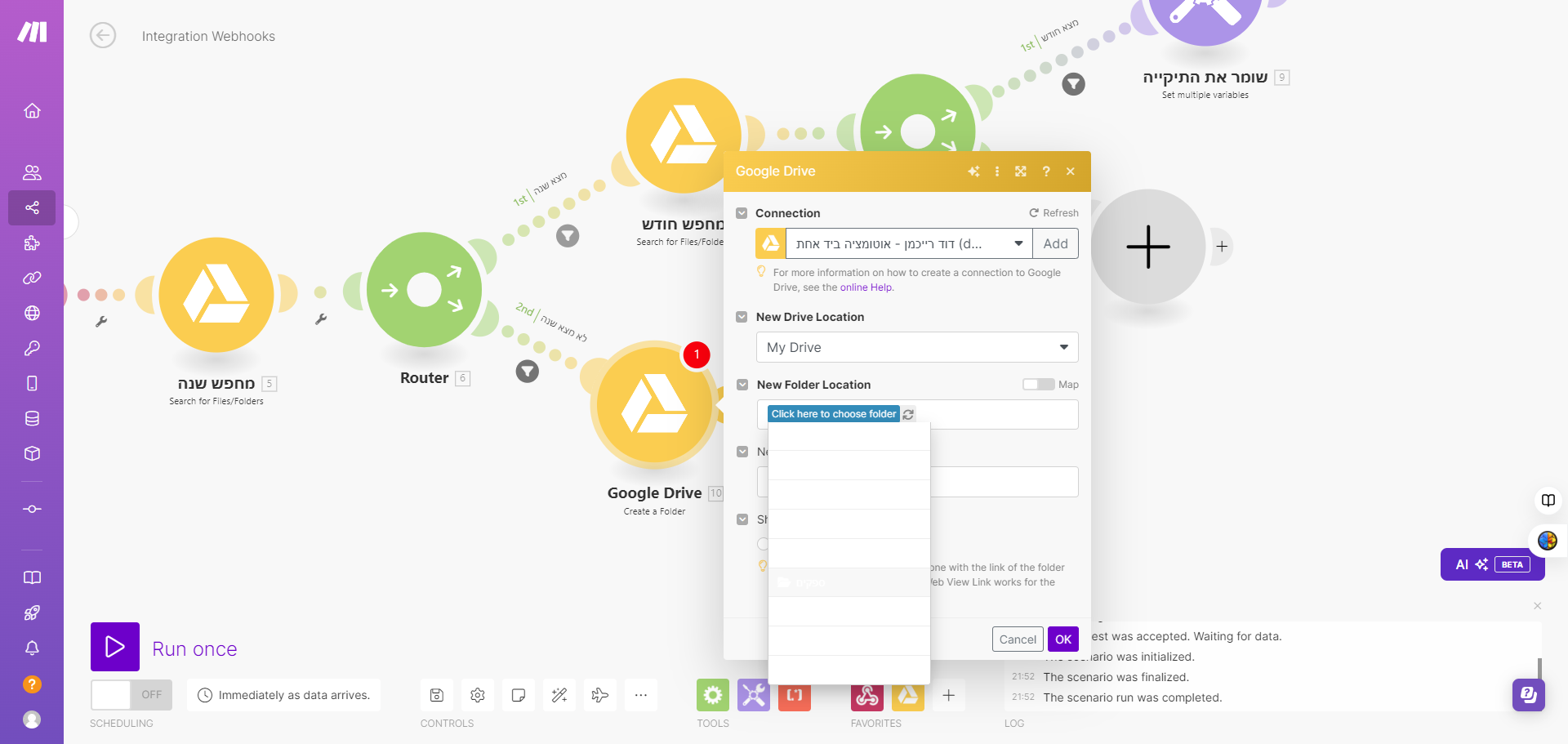This screenshot has width=1568, height=744.
Task: Click the highlighted folder row in picker list
Action: pyautogui.click(x=849, y=582)
